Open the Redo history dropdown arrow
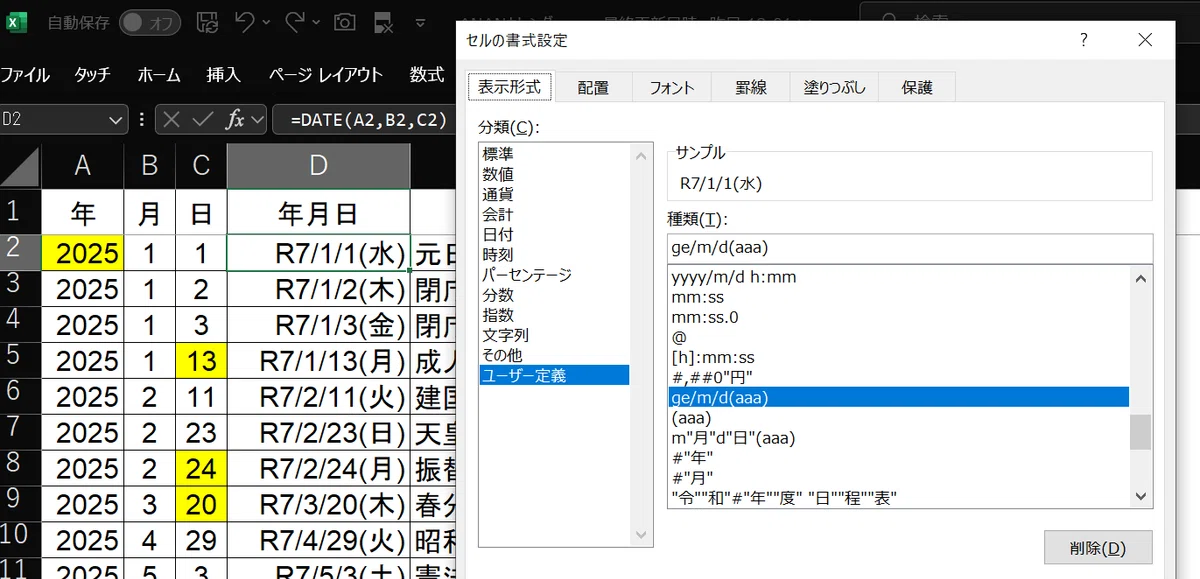The width and height of the screenshot is (1200, 579). pyautogui.click(x=317, y=22)
